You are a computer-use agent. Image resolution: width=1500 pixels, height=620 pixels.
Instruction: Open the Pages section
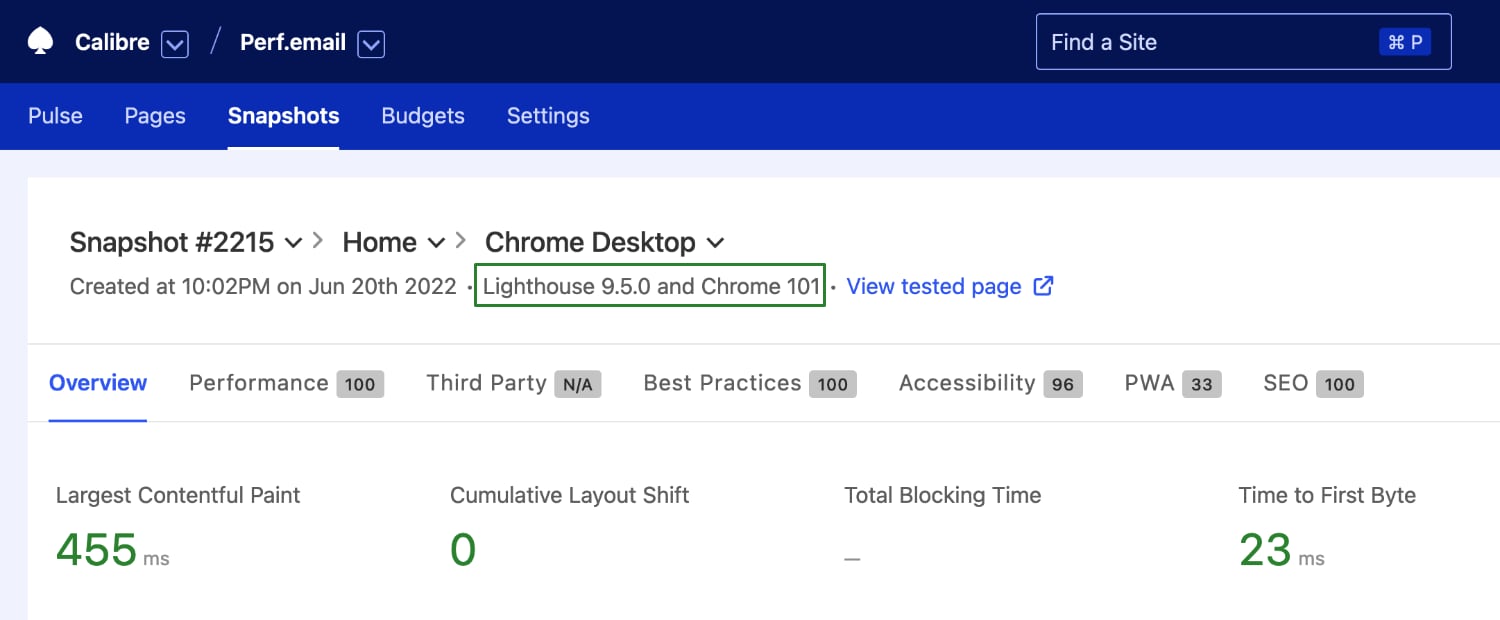tap(154, 116)
